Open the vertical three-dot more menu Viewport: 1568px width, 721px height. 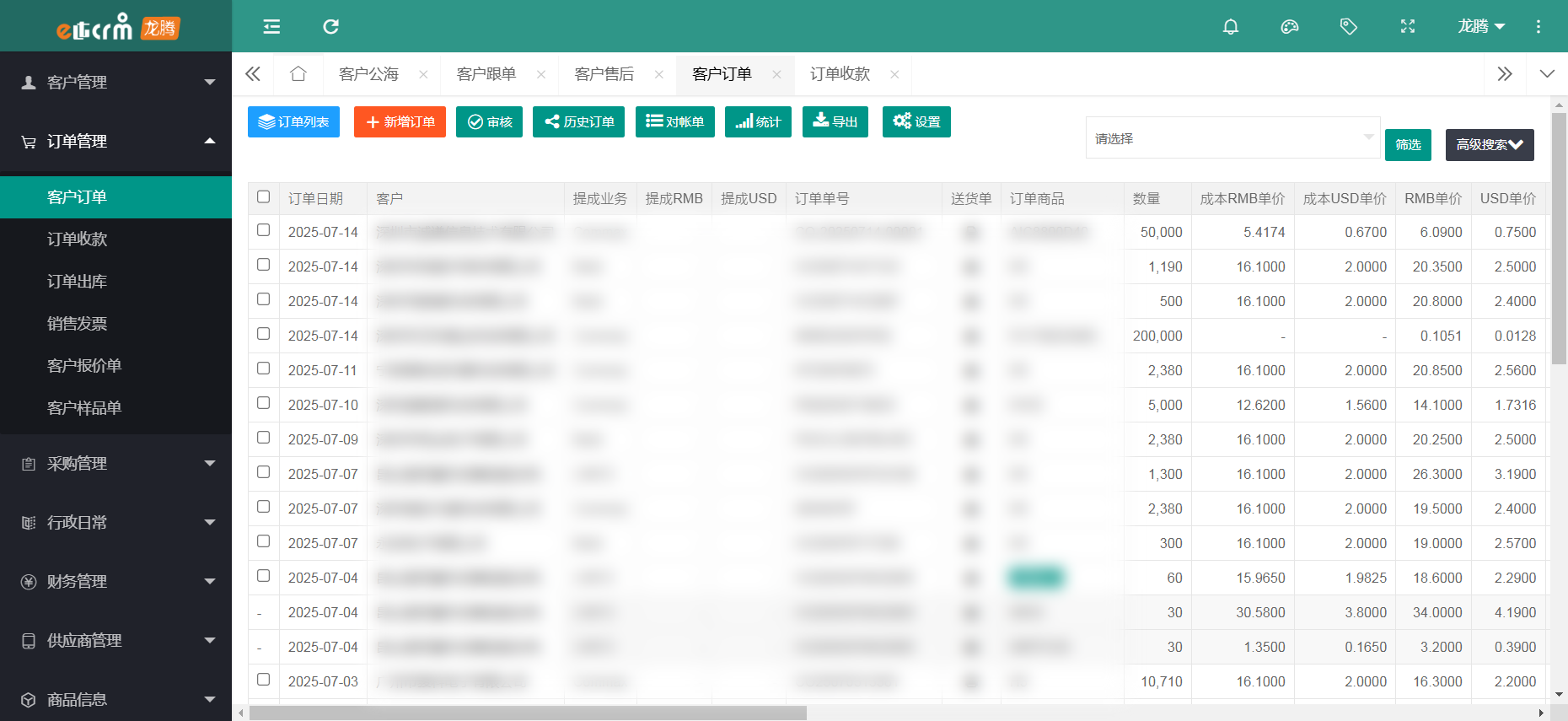pos(1538,27)
